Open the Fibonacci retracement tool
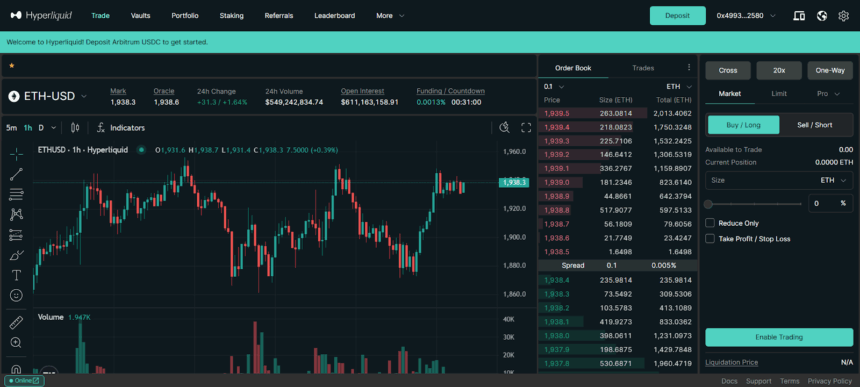This screenshot has height=387, width=860. [16, 195]
